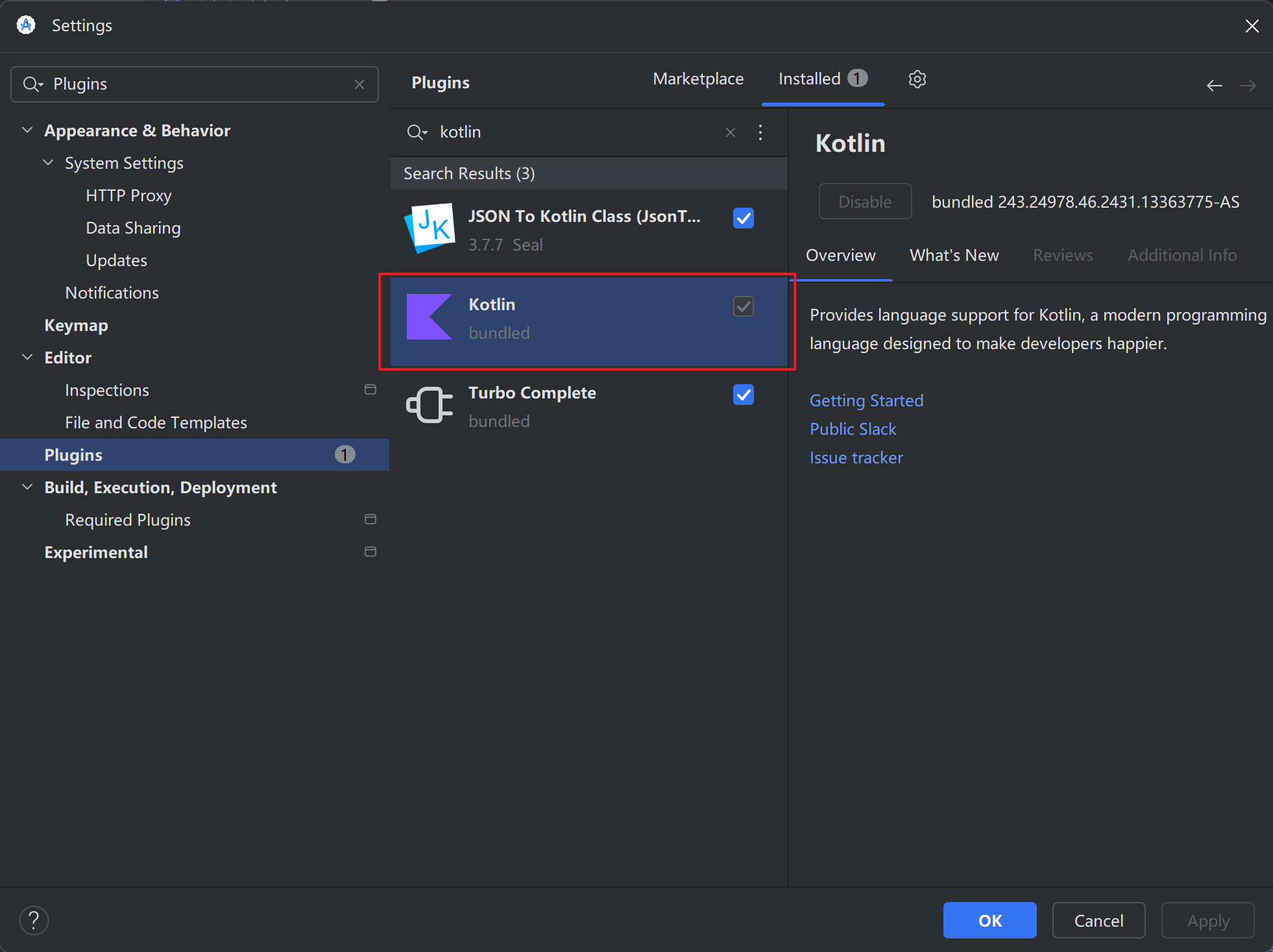Collapse the Editor settings group
Screen dimensions: 1273x952
click(x=27, y=358)
